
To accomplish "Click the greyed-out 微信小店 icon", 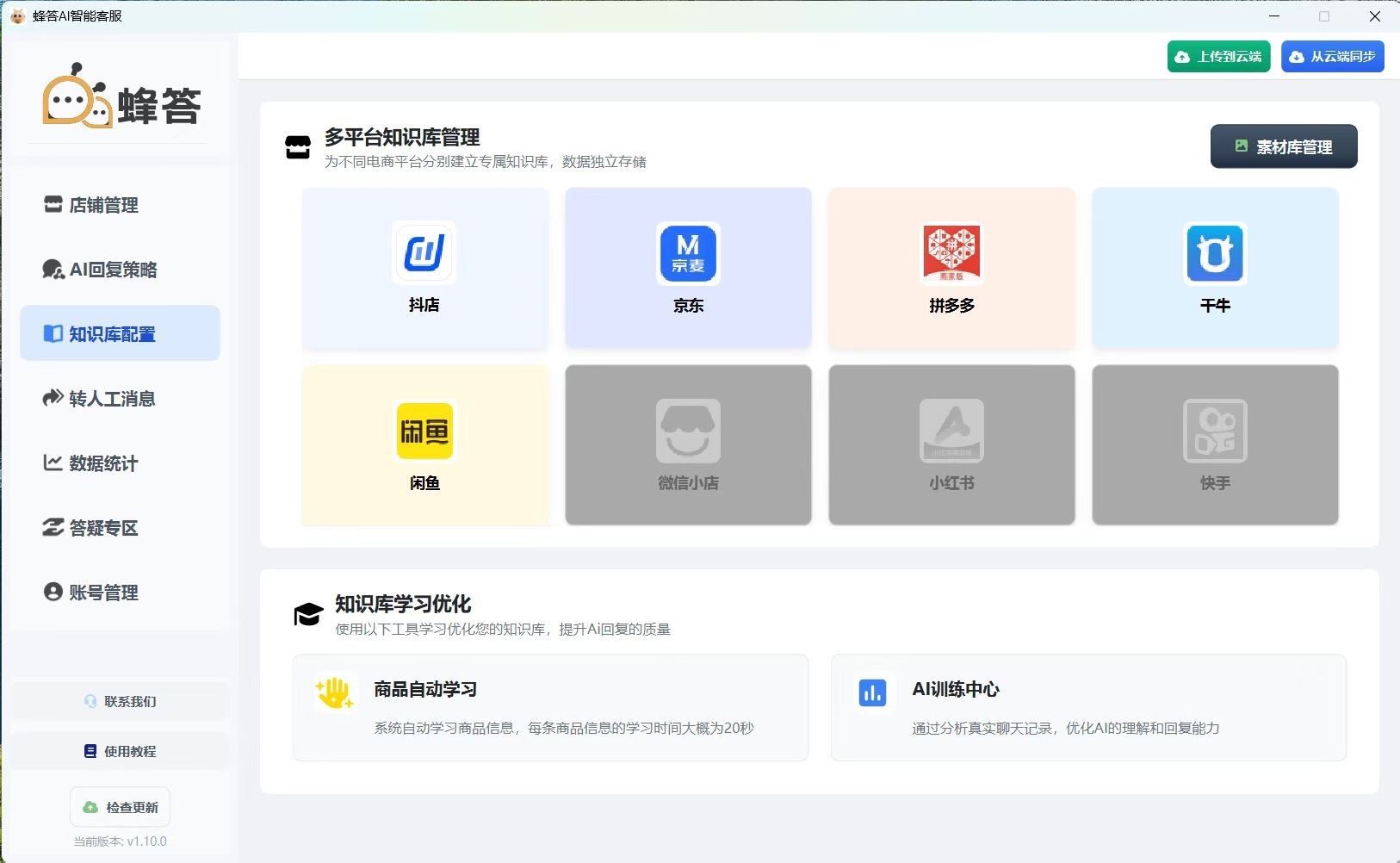I will tap(688, 431).
